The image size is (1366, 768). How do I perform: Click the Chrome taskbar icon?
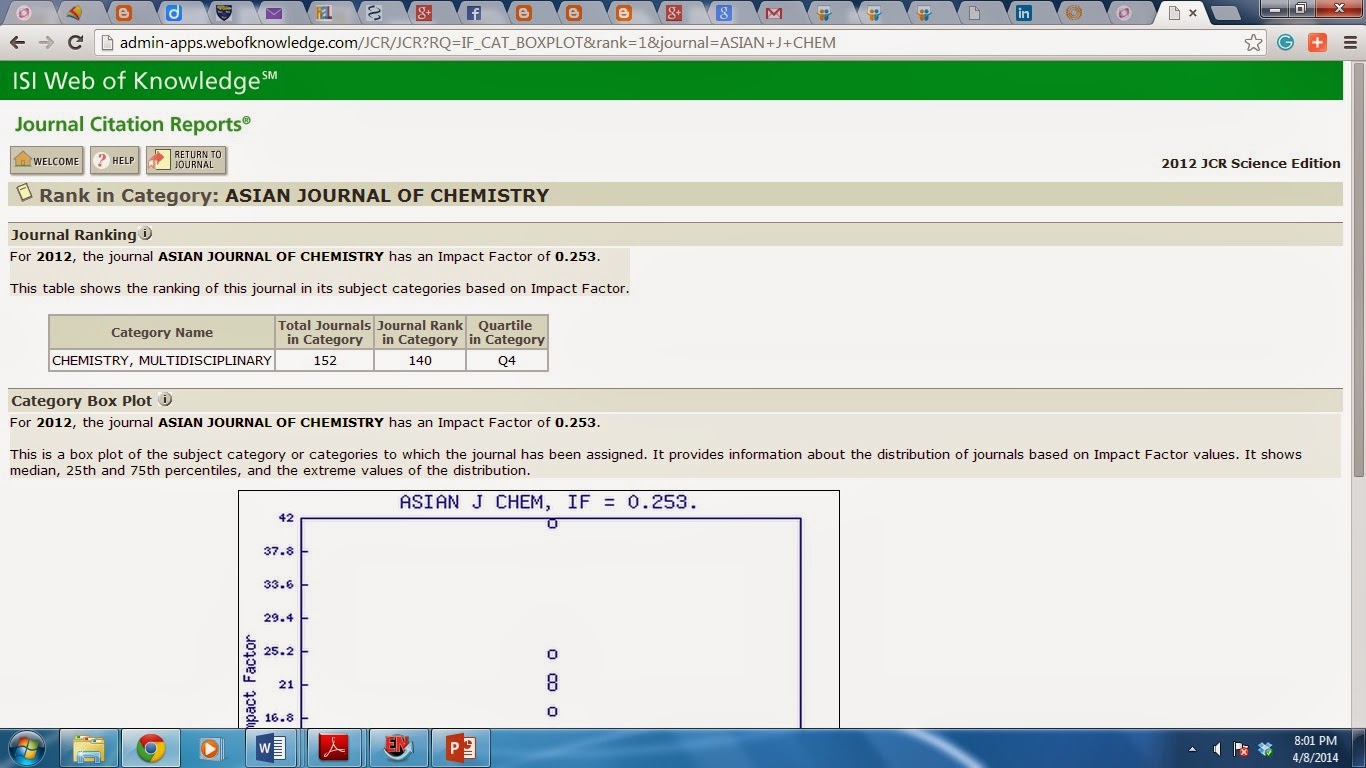click(151, 748)
